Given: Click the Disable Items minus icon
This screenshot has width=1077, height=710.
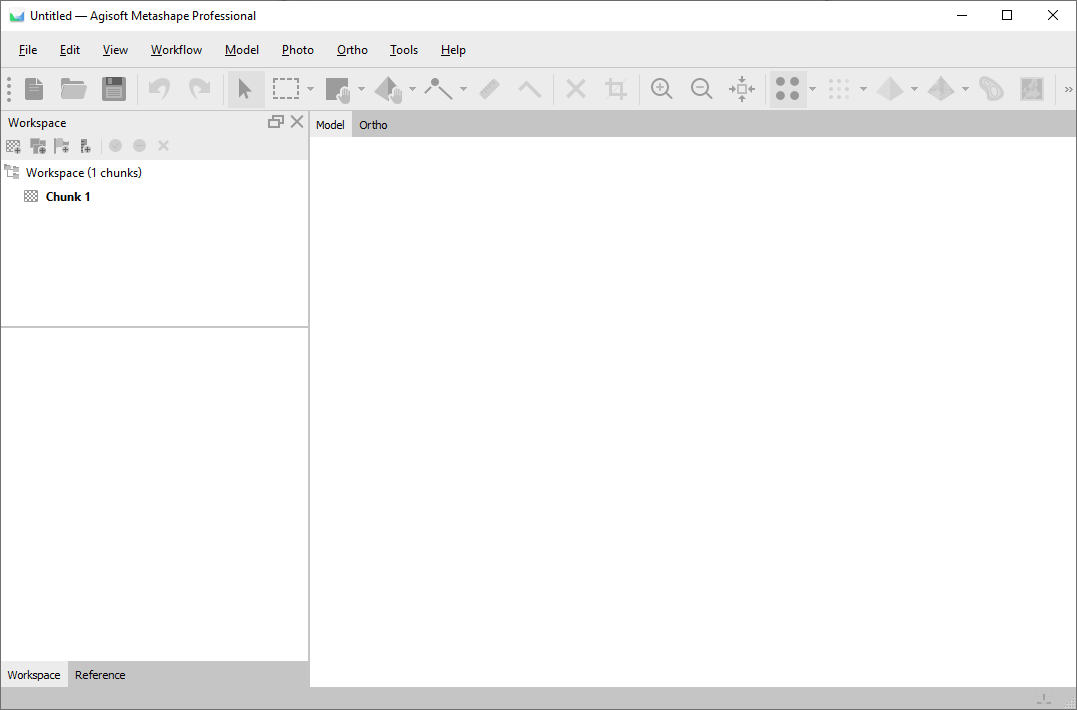Looking at the screenshot, I should pyautogui.click(x=139, y=146).
